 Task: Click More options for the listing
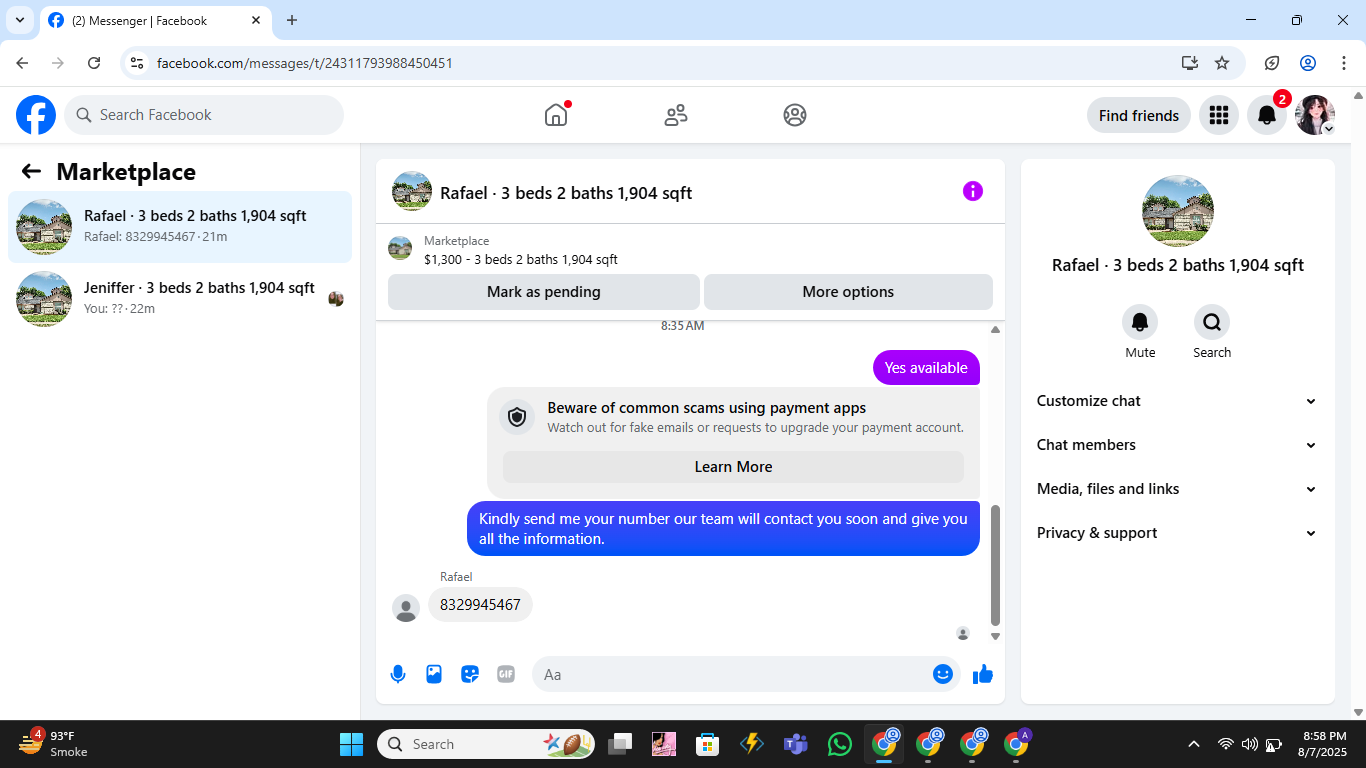[x=848, y=292]
